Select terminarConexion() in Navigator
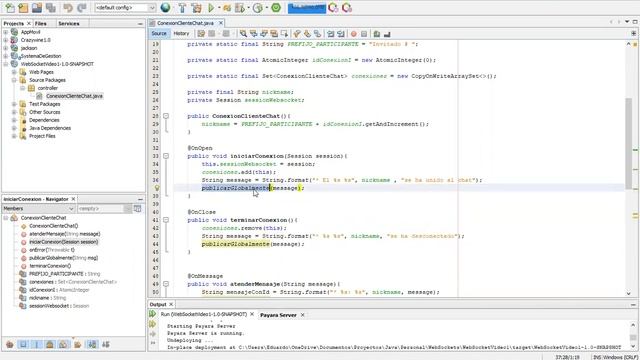 [50, 266]
